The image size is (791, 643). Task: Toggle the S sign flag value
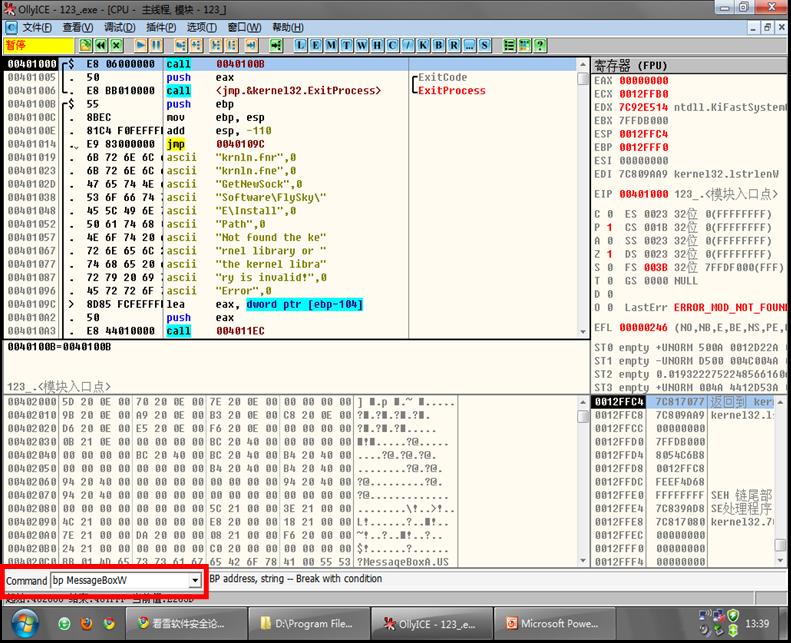pyautogui.click(x=609, y=267)
